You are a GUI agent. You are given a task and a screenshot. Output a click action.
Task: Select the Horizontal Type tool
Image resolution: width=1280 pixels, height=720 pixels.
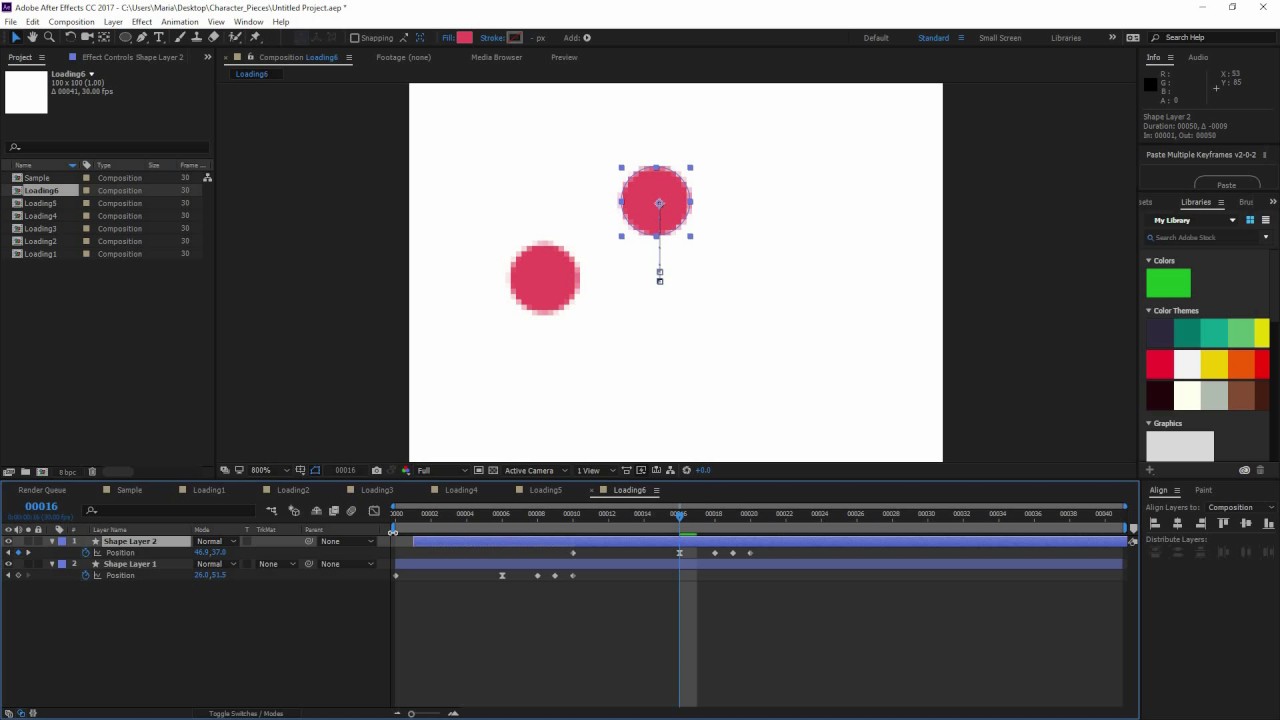point(159,38)
